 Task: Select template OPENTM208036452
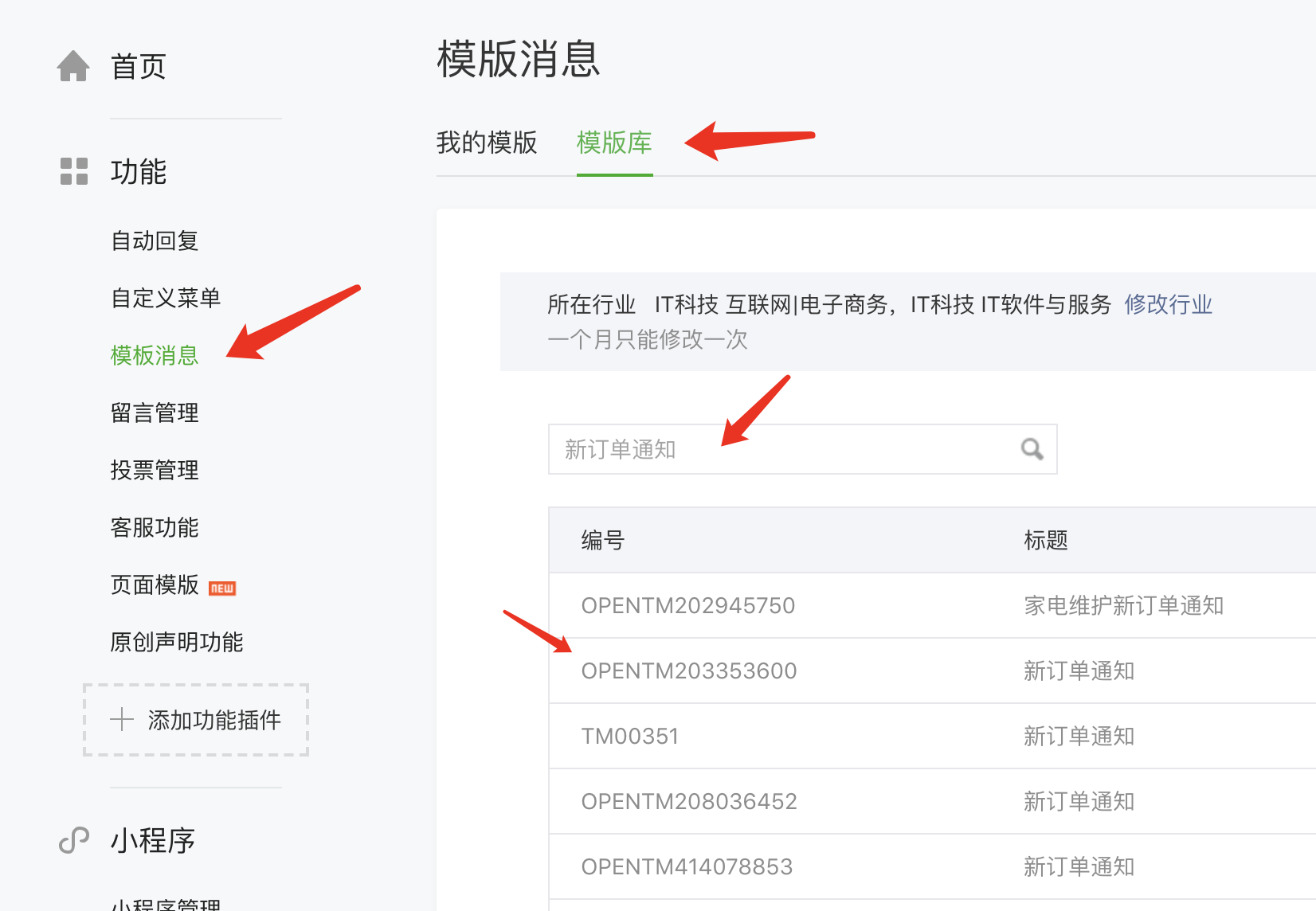tap(689, 801)
